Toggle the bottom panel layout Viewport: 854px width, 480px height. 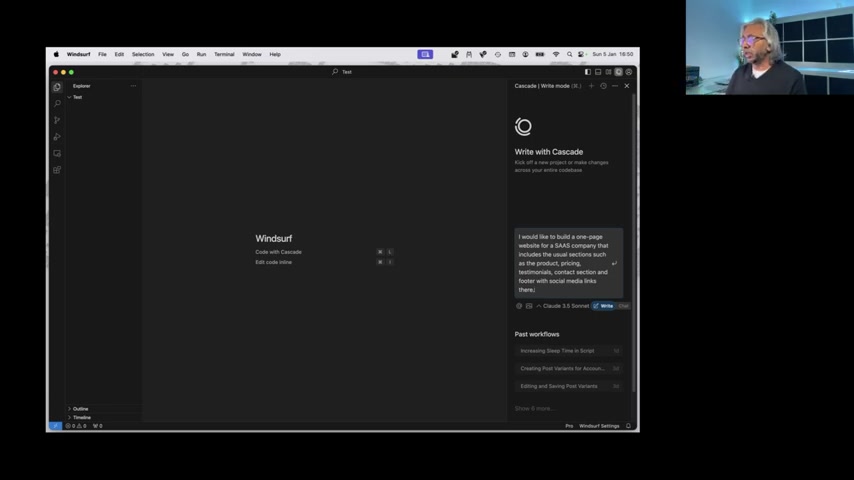click(598, 72)
